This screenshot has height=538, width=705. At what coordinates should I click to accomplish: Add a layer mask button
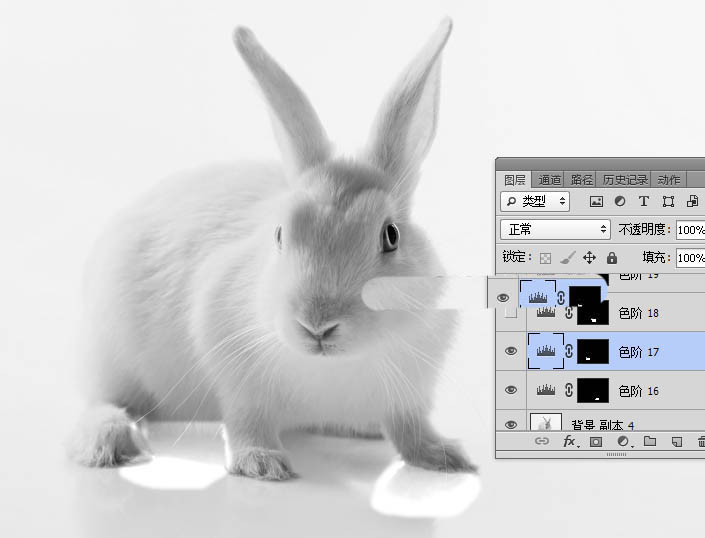596,442
